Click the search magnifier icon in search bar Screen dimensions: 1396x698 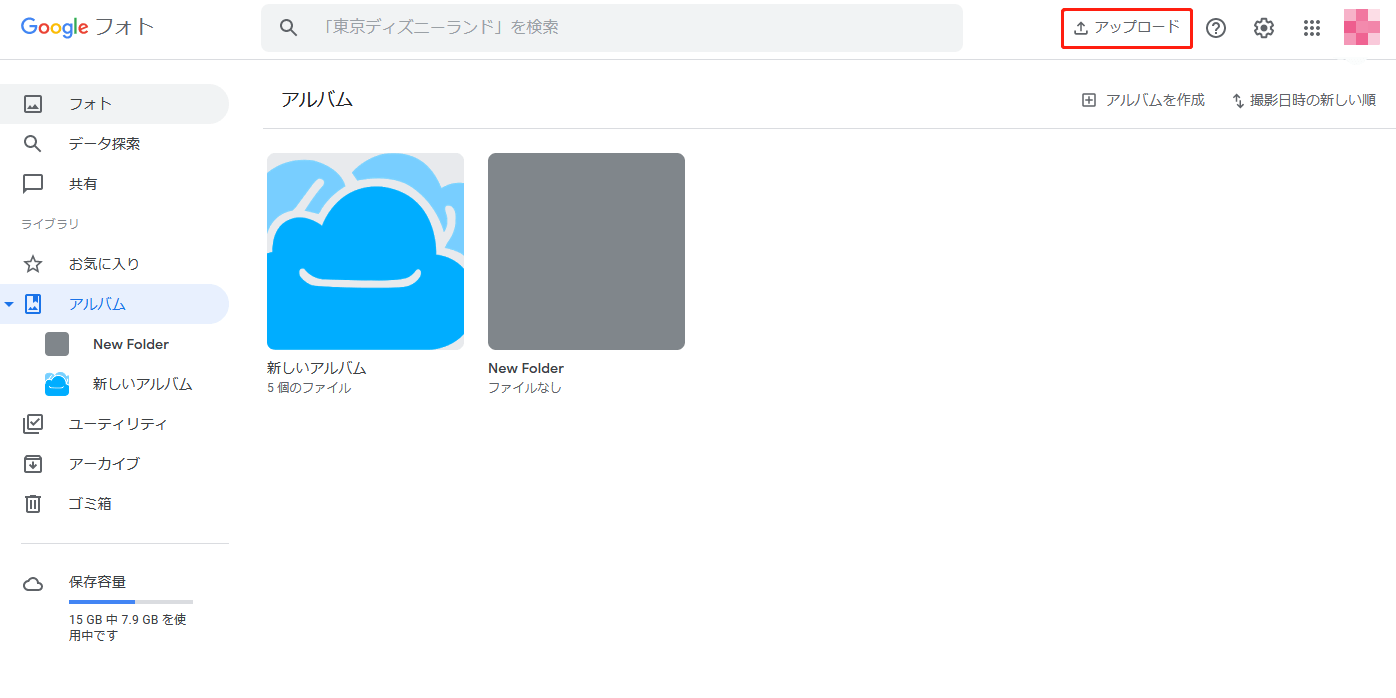[289, 28]
